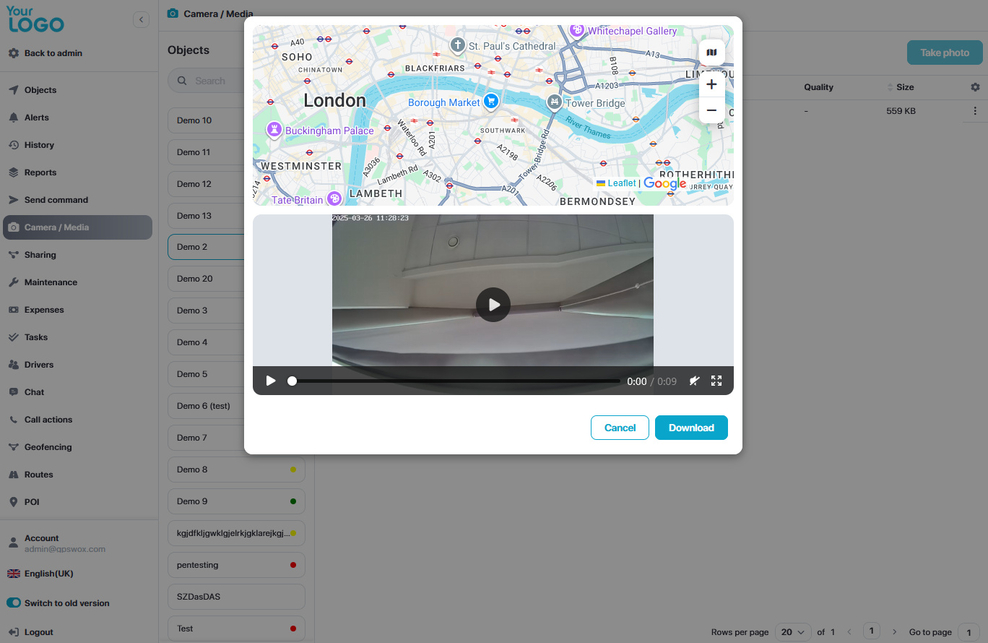Click the video progress slider

point(454,381)
